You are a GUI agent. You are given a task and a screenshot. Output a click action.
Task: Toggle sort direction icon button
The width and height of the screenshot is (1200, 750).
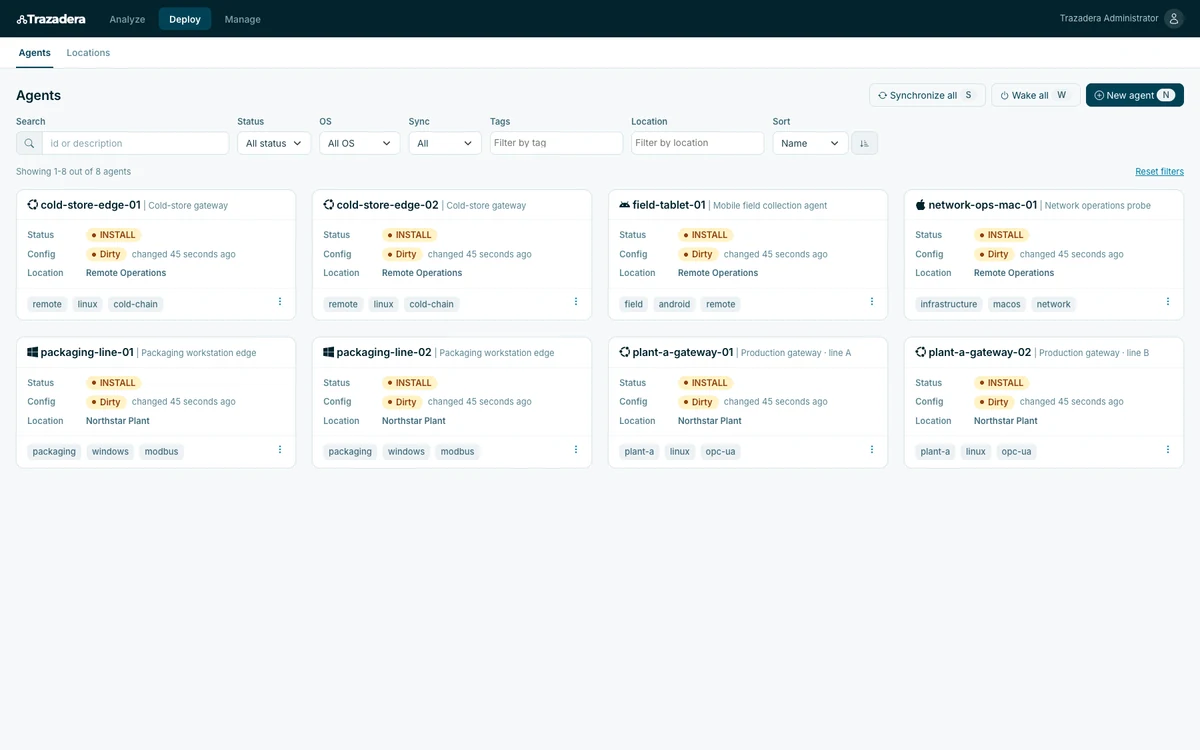pos(864,143)
